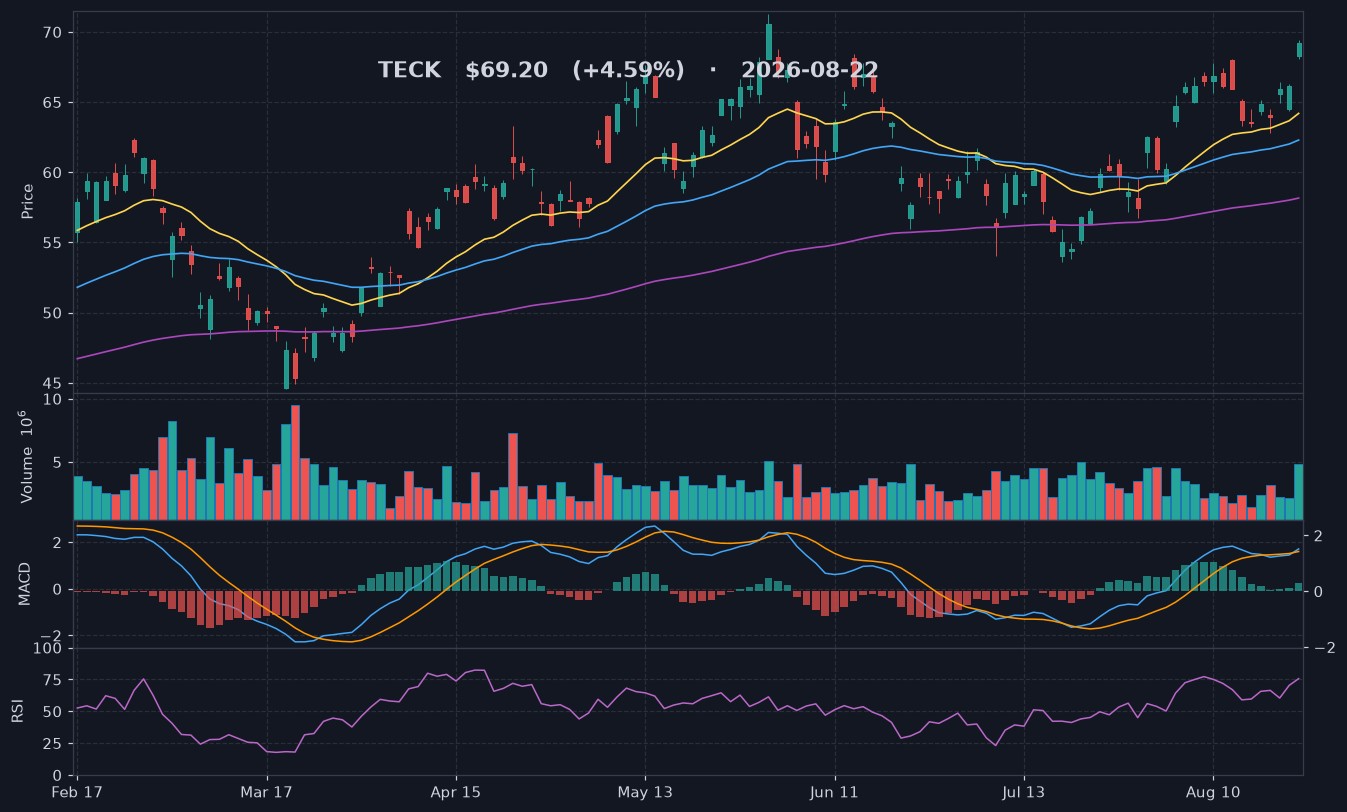Click the Jul 13 date axis label
Image resolution: width=1347 pixels, height=812 pixels.
pos(1023,792)
